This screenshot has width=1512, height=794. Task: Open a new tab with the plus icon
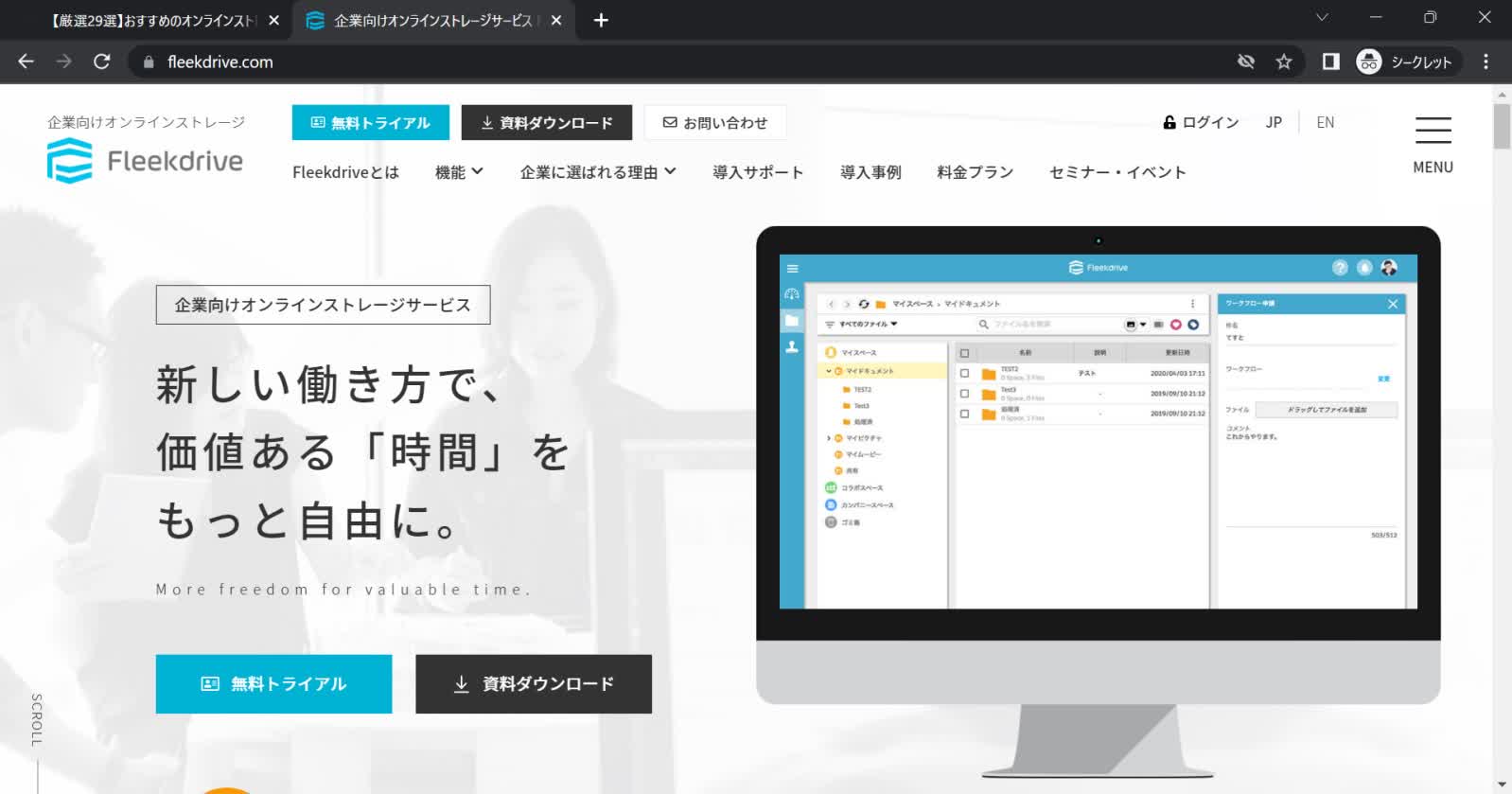tap(601, 20)
